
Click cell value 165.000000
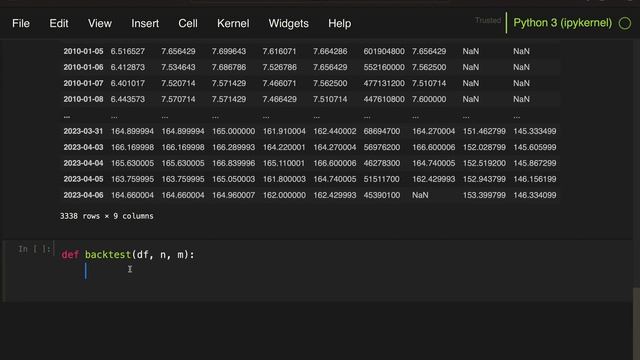point(233,131)
